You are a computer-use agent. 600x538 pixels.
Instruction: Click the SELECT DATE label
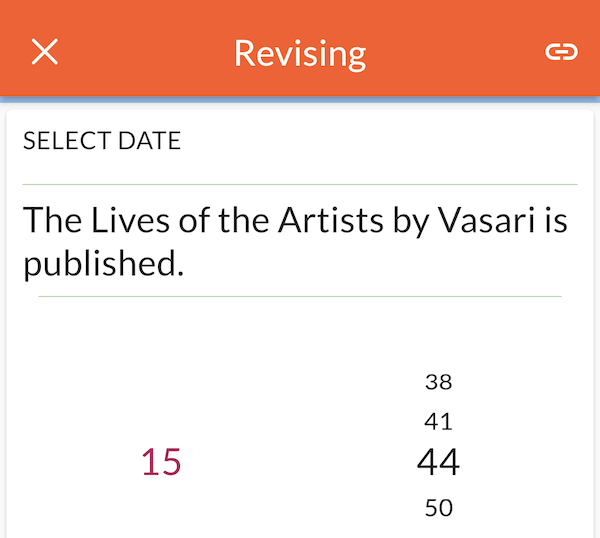point(102,140)
